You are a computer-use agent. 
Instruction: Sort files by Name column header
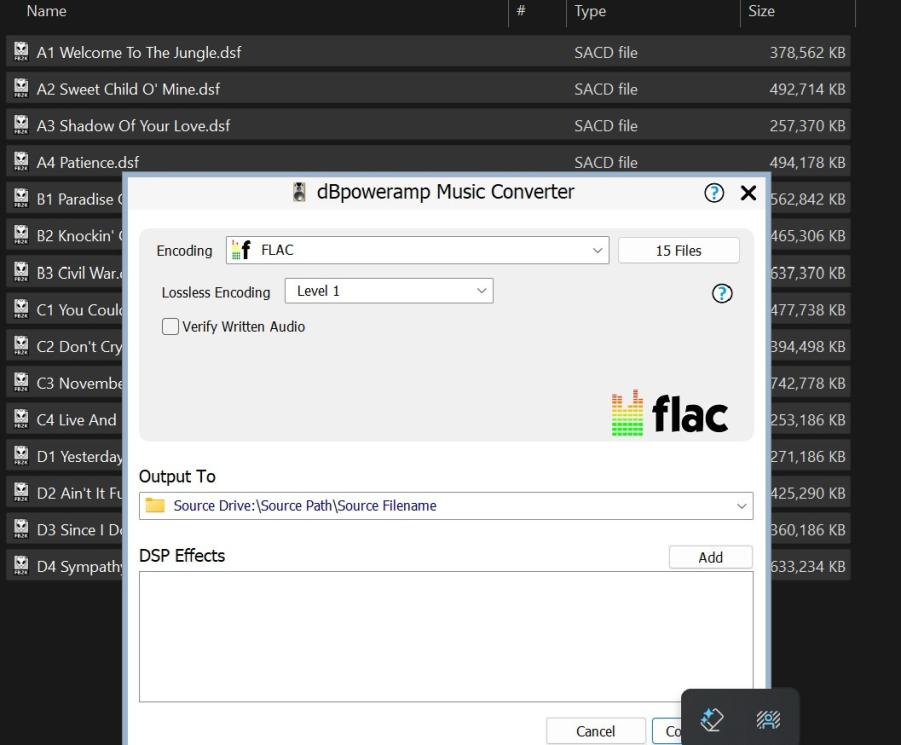click(46, 11)
